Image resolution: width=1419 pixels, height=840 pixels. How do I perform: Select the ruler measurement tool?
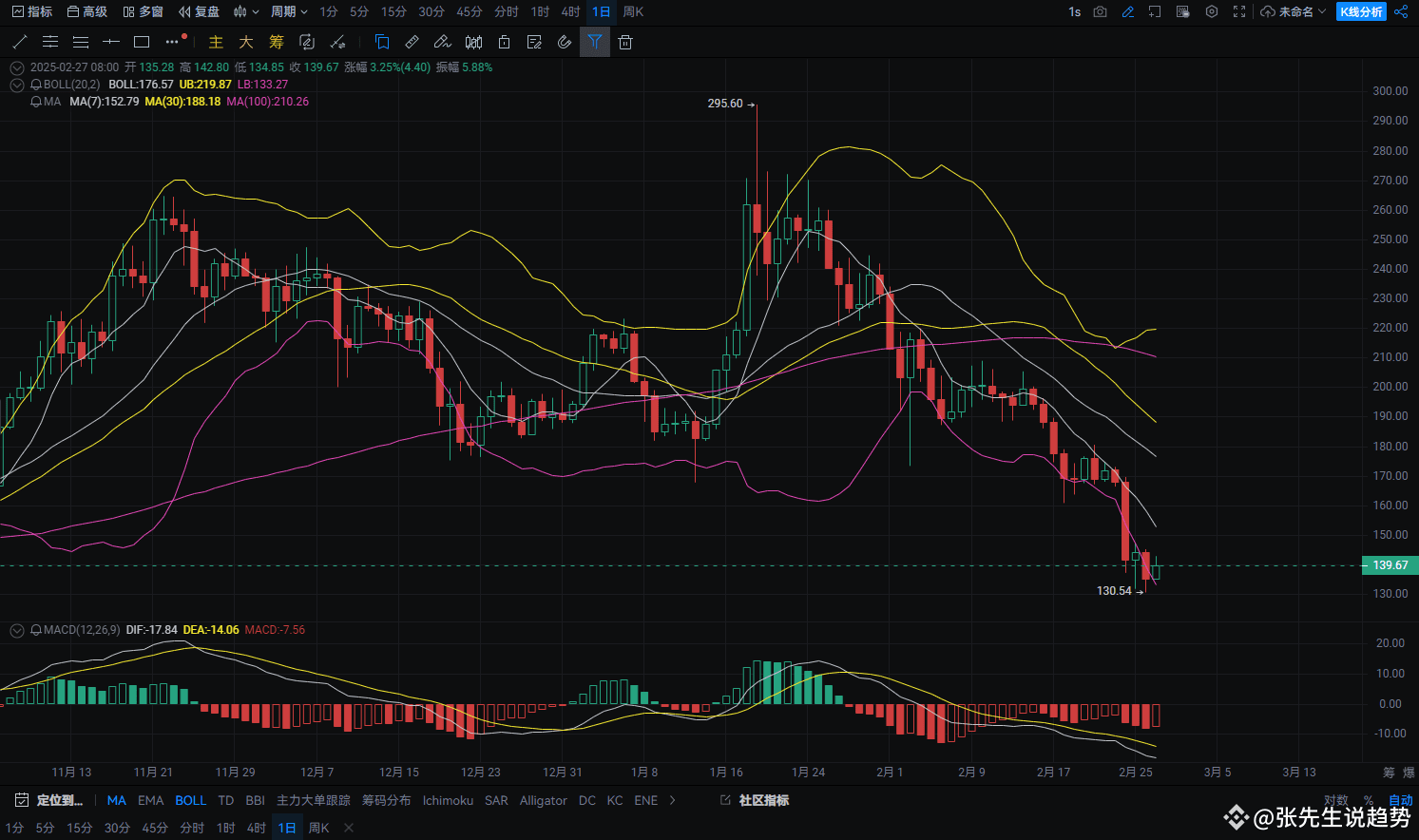point(412,42)
